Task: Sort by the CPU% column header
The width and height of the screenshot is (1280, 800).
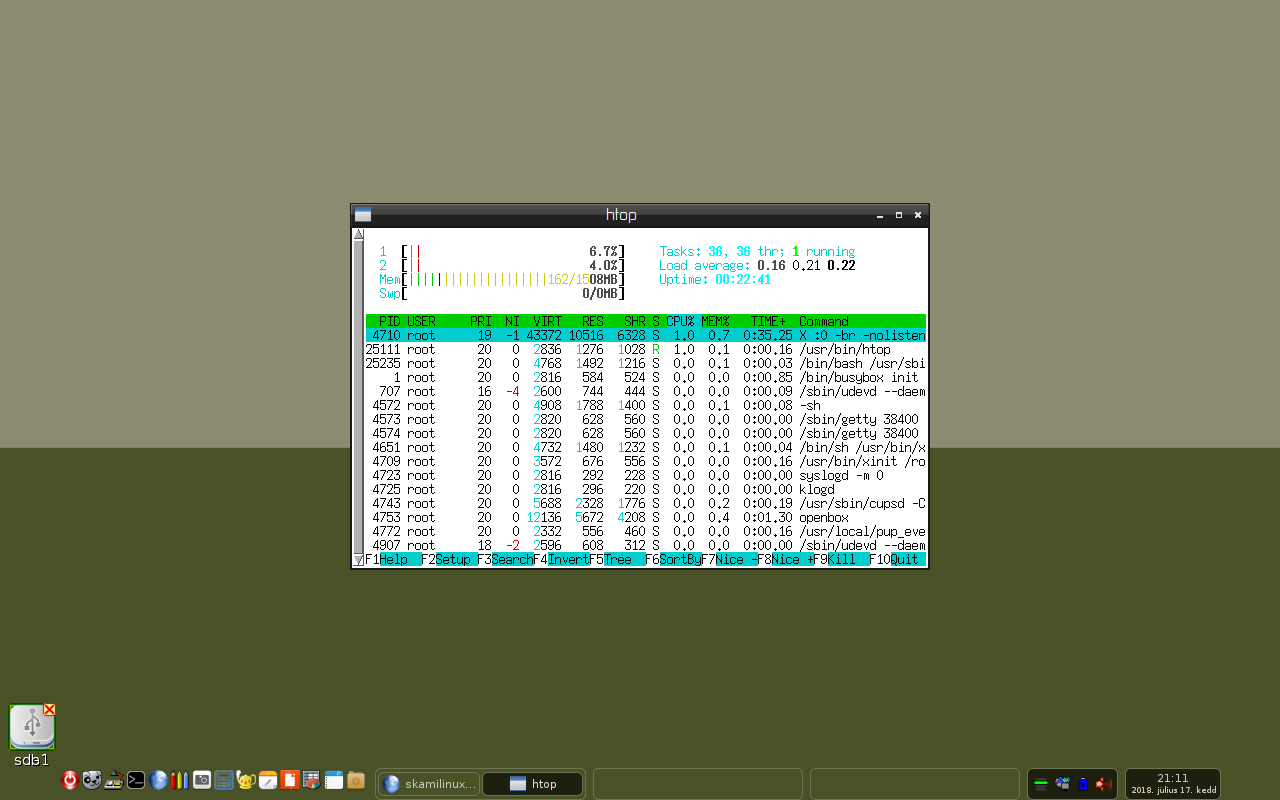Action: click(x=680, y=322)
